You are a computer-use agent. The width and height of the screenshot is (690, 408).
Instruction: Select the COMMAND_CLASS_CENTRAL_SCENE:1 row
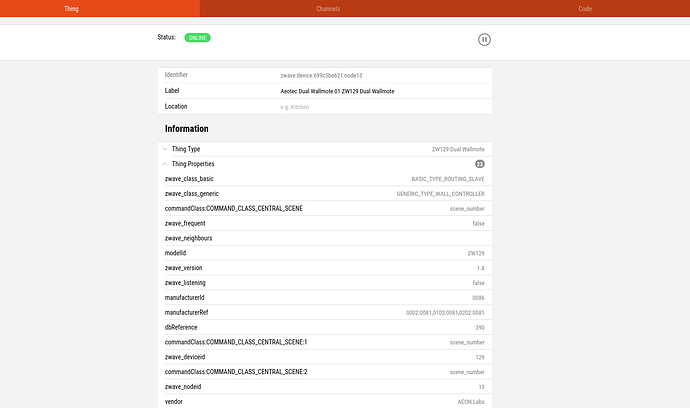325,342
